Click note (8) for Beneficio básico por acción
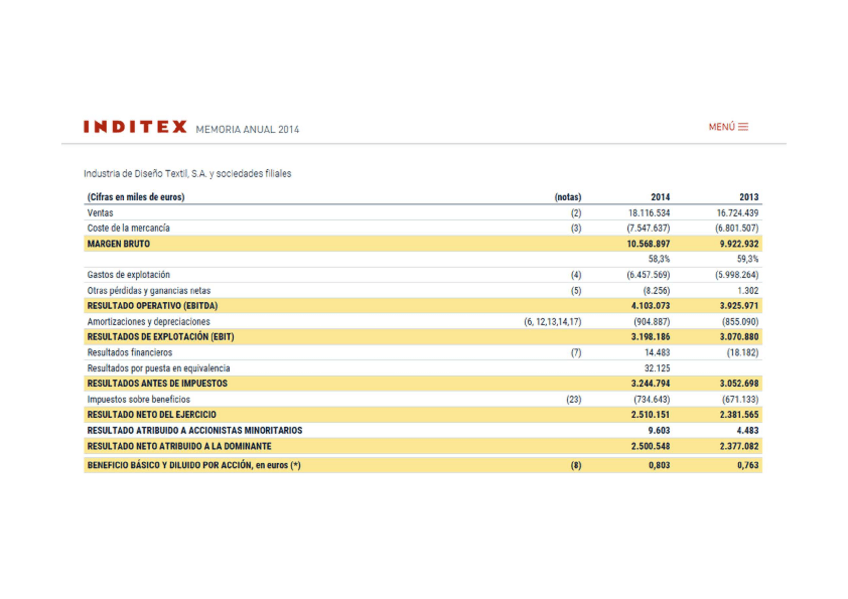 (575, 465)
